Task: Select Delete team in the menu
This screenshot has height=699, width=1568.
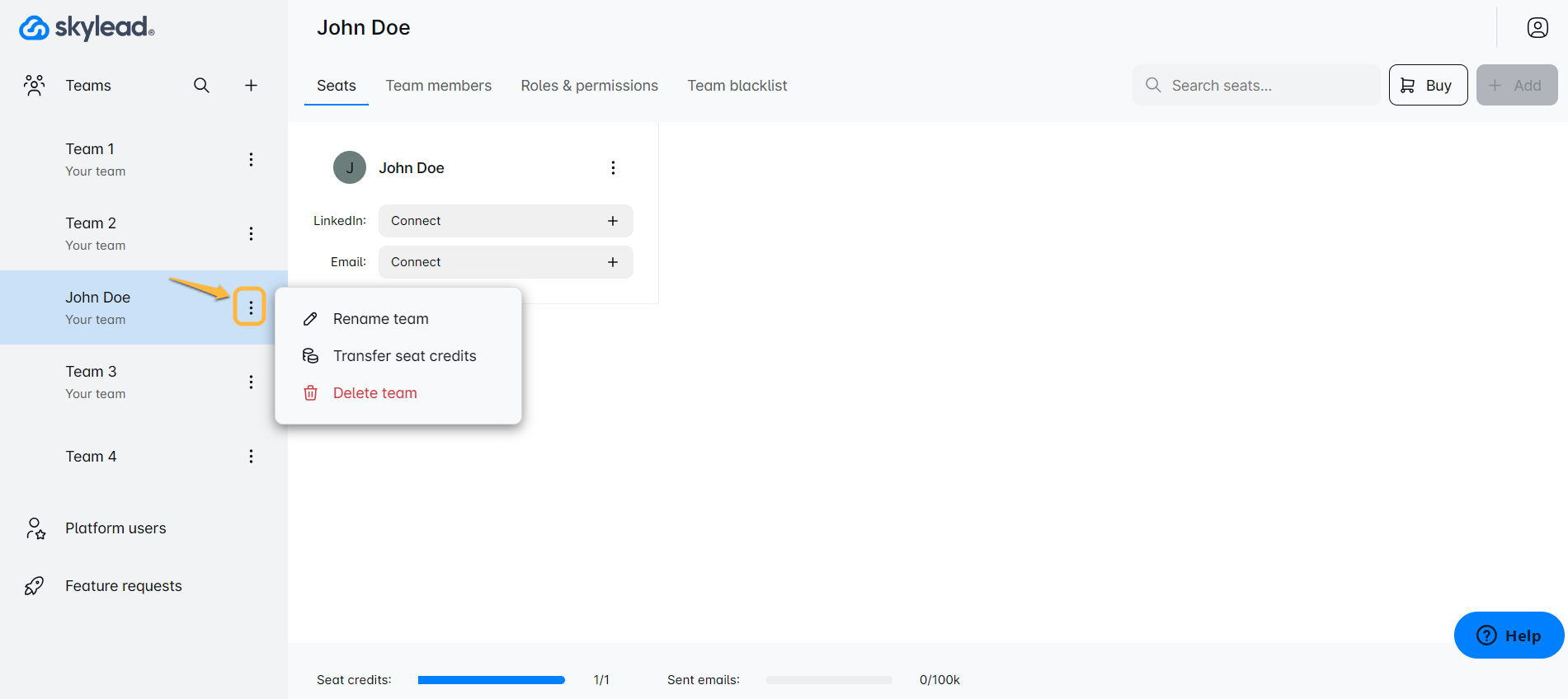Action: [374, 393]
